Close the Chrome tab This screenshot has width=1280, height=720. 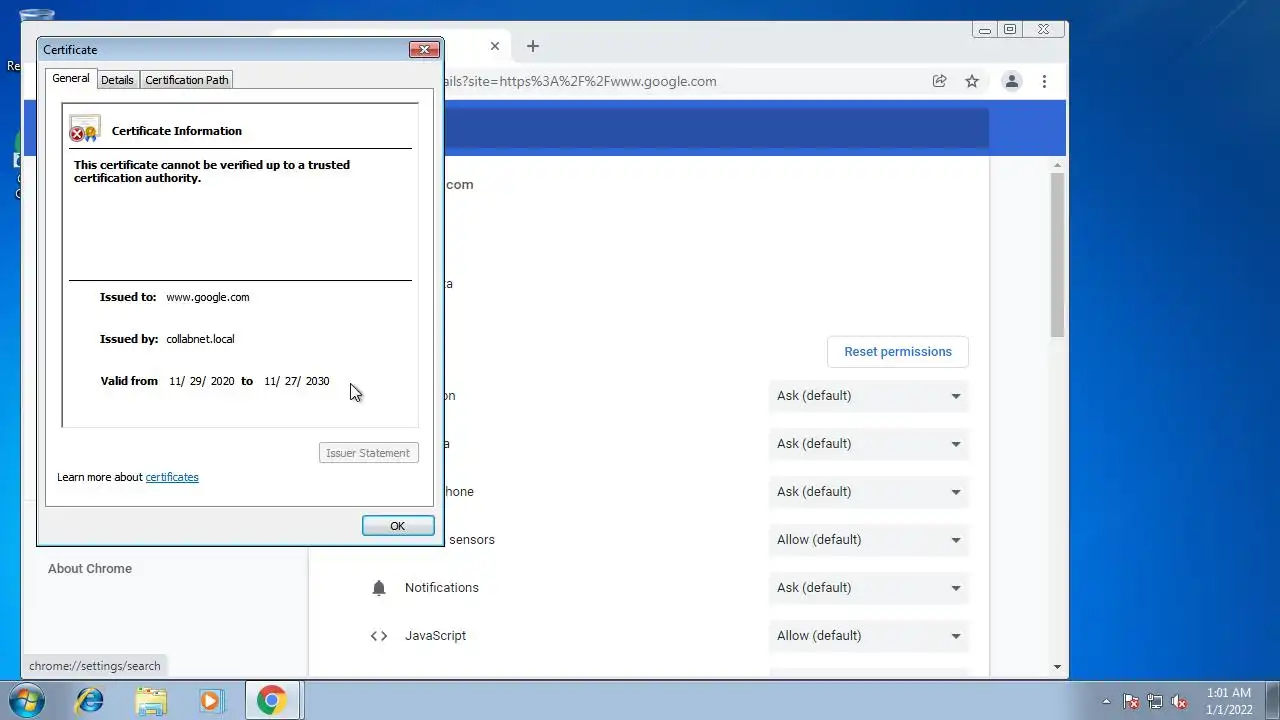494,46
